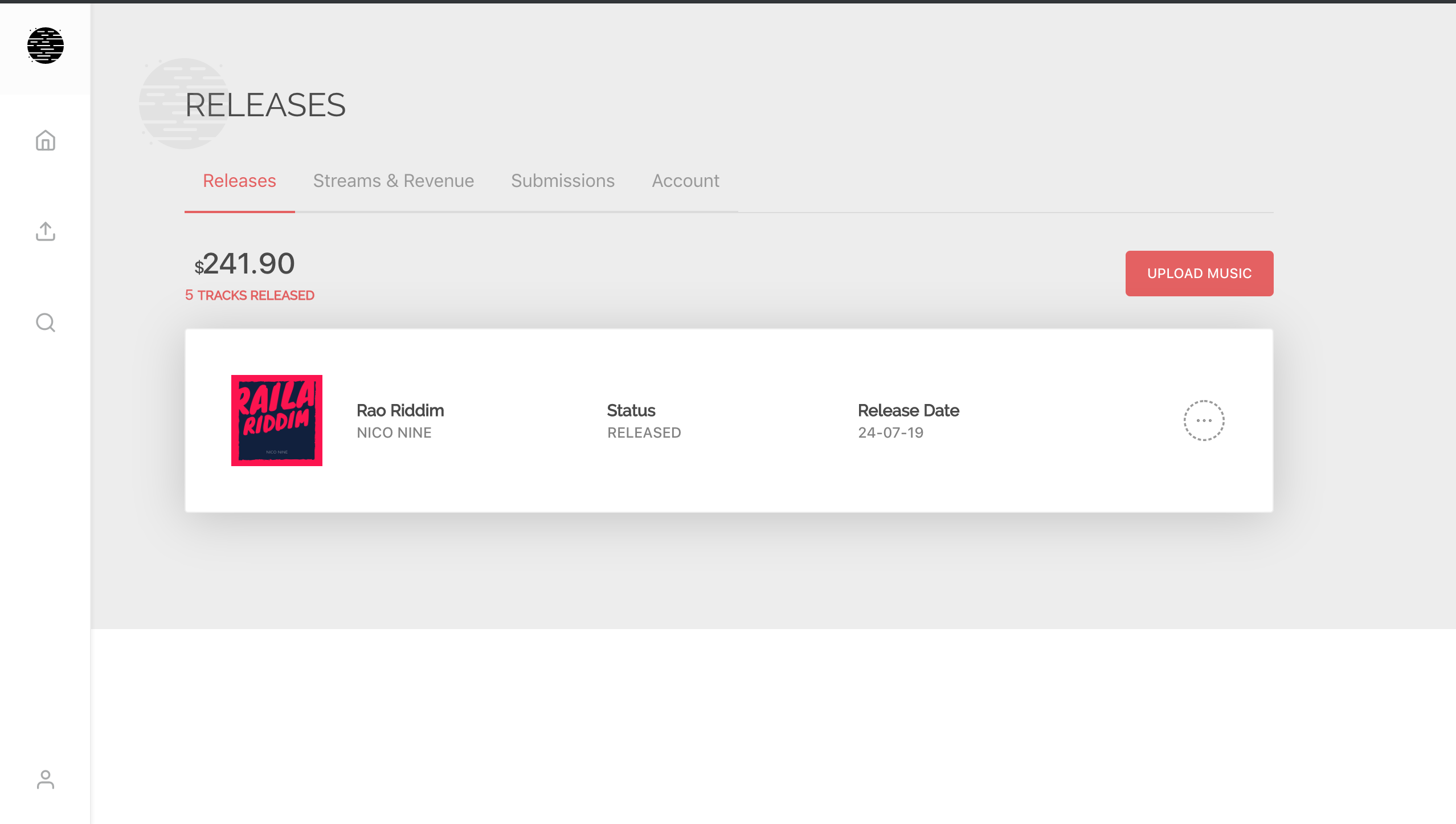Open the Account tab
The image size is (1456, 824).
(x=685, y=181)
